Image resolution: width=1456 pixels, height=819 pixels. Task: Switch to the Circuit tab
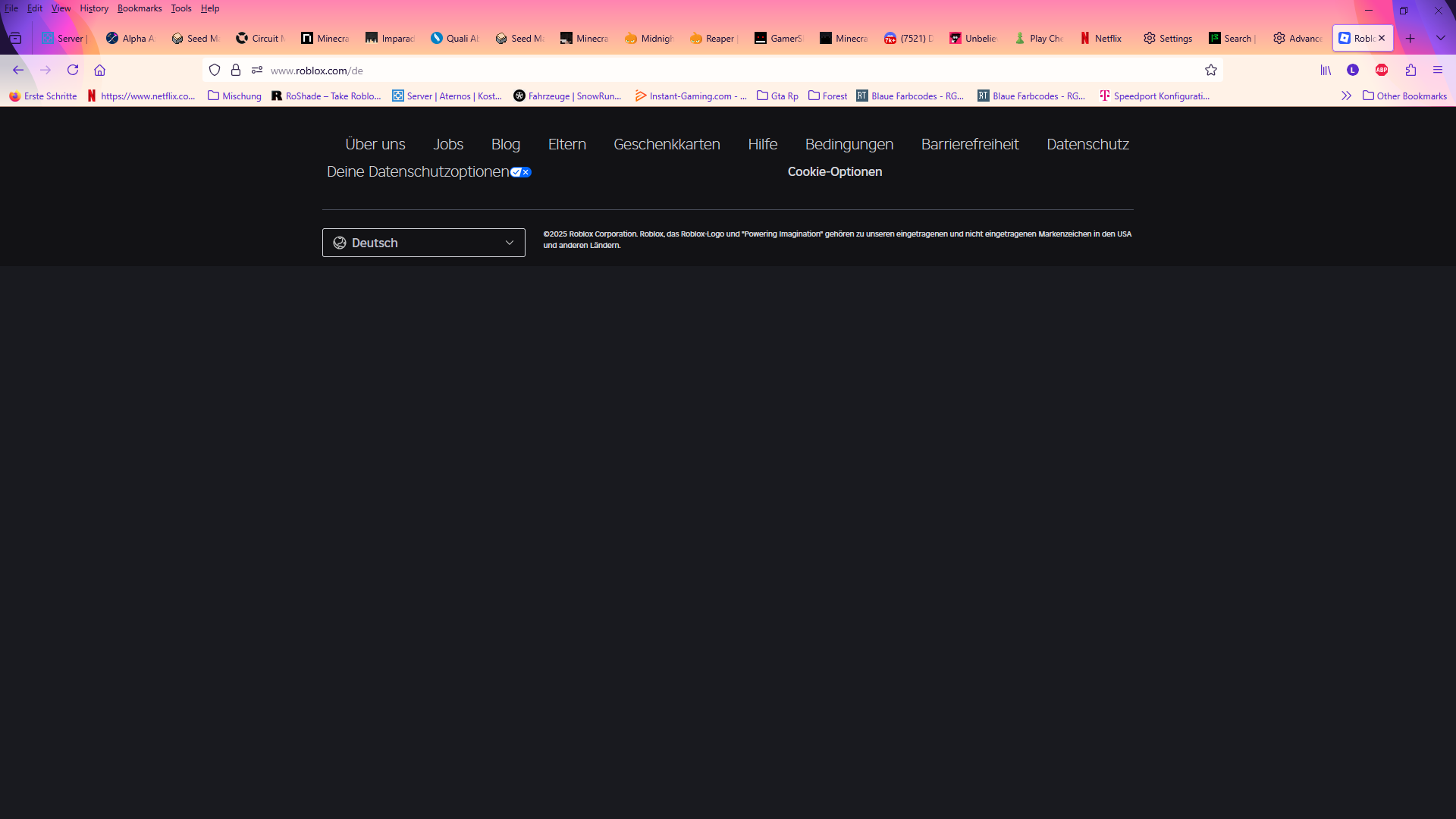[261, 38]
